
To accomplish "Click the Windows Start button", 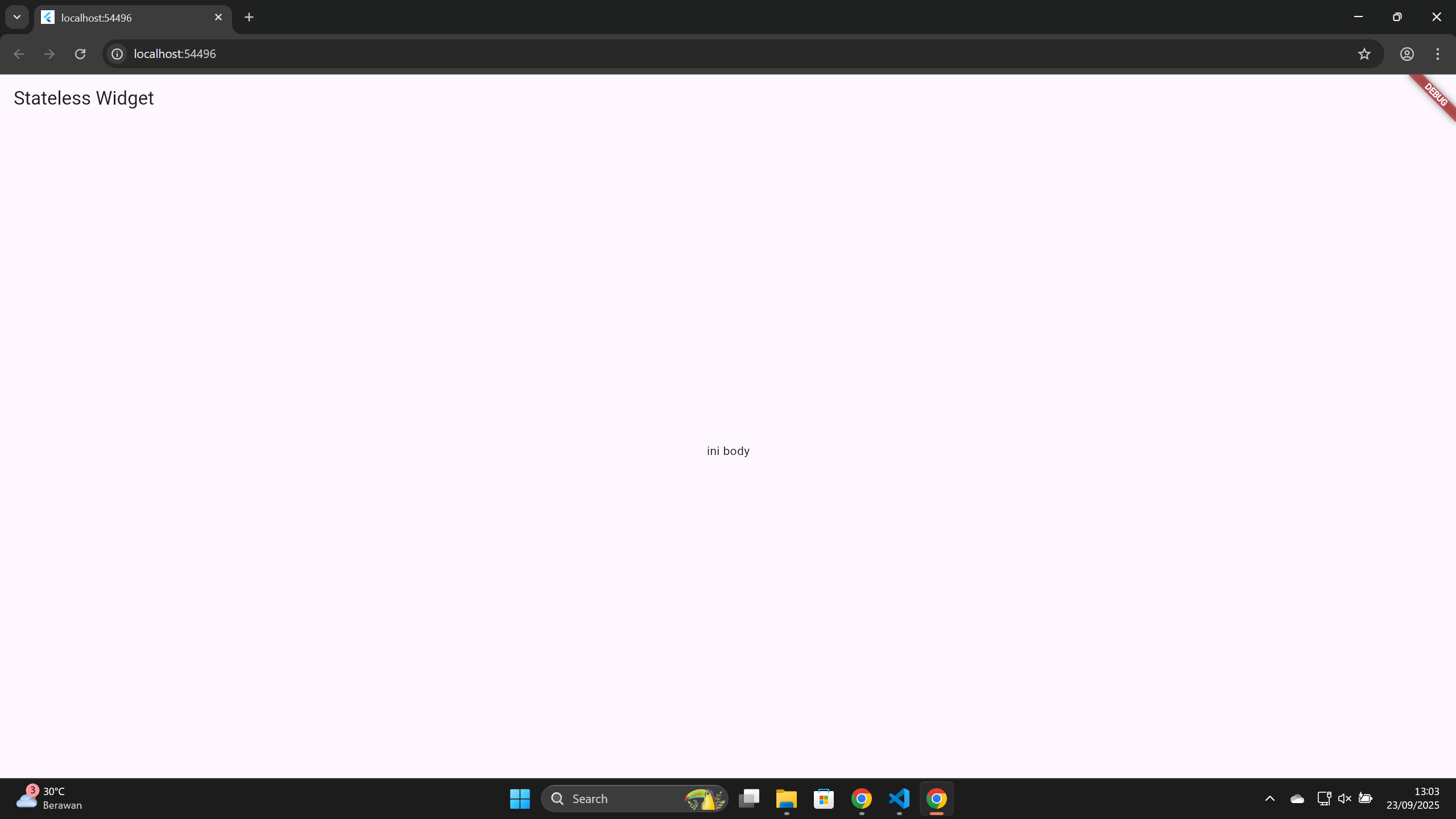I will [x=519, y=799].
